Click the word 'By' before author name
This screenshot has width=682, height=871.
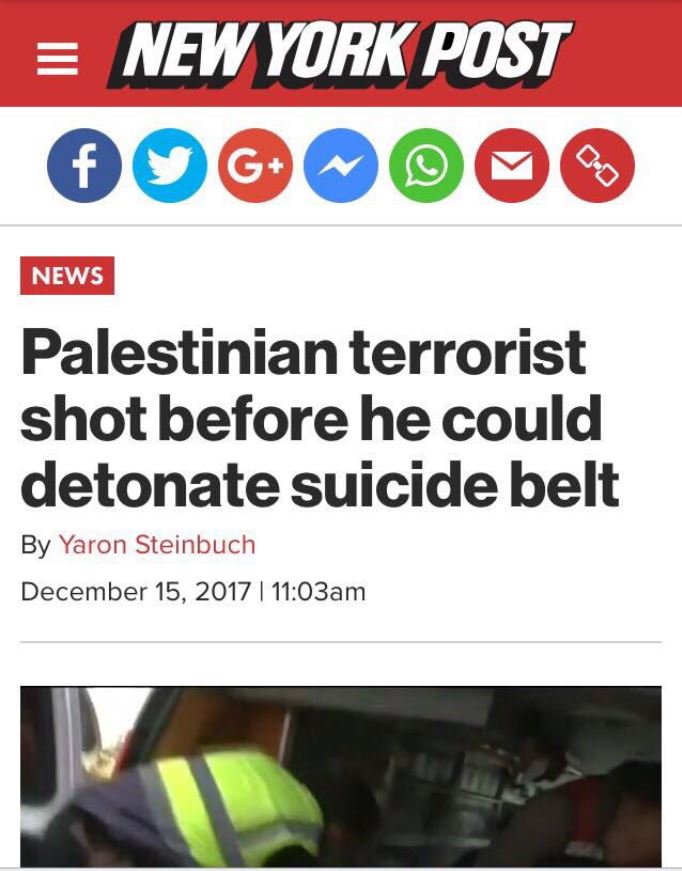click(36, 545)
